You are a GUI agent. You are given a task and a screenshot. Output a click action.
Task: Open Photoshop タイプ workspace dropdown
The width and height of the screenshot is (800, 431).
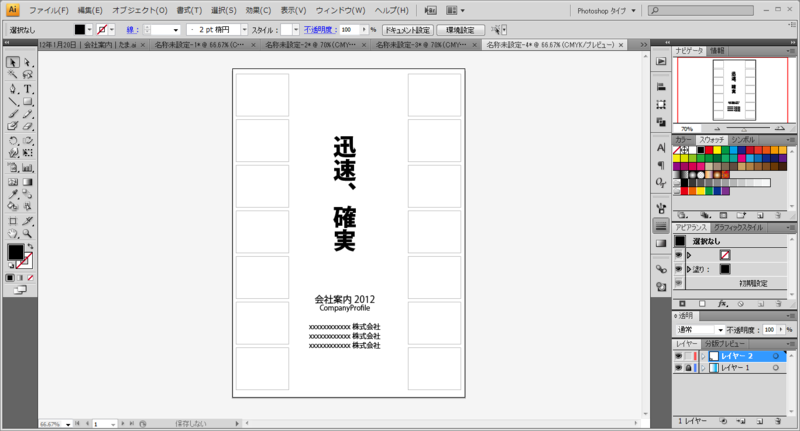tap(607, 10)
